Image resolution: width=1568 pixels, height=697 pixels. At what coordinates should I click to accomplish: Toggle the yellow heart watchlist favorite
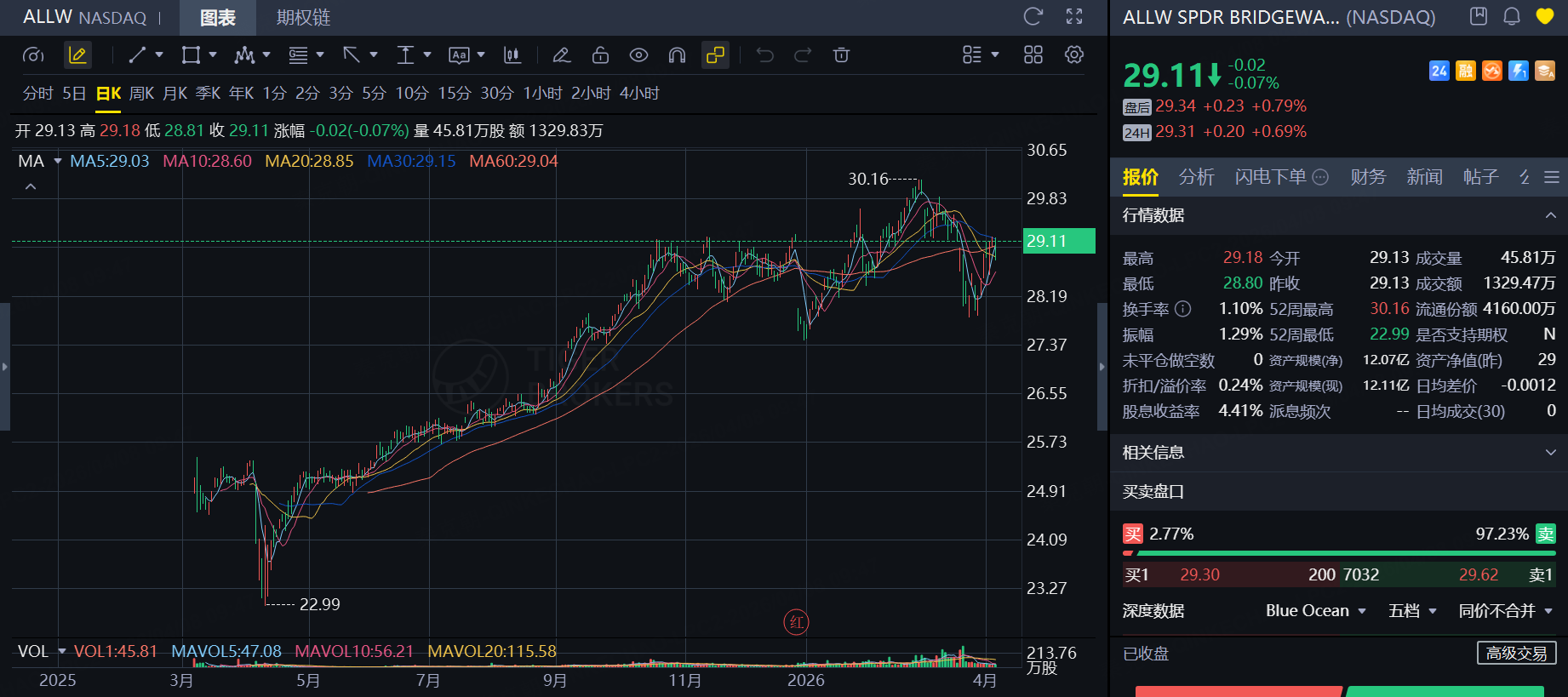point(1545,16)
